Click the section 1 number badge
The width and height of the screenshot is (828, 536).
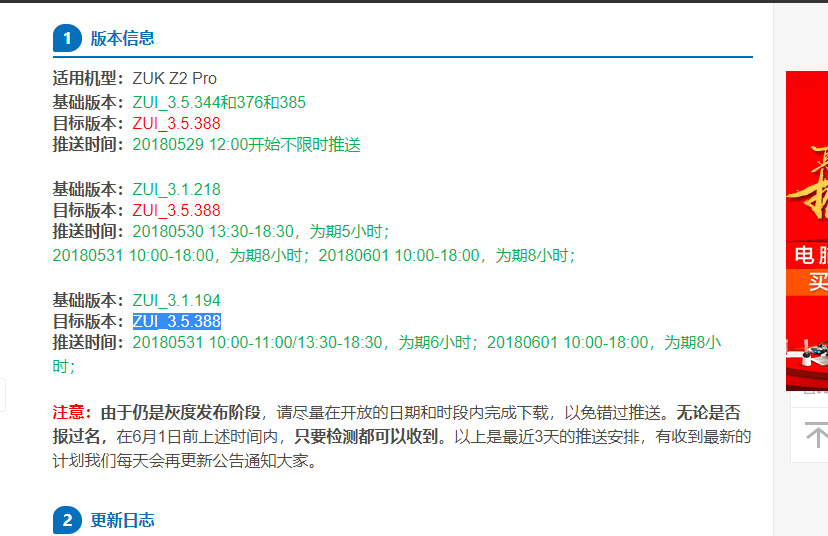point(67,39)
